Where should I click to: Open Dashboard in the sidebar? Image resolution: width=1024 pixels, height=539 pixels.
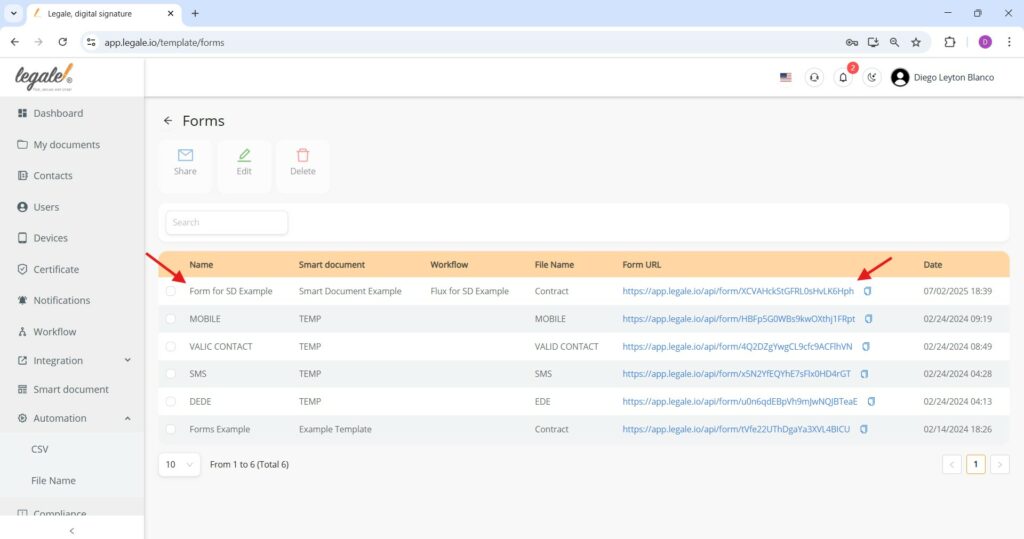pos(58,113)
